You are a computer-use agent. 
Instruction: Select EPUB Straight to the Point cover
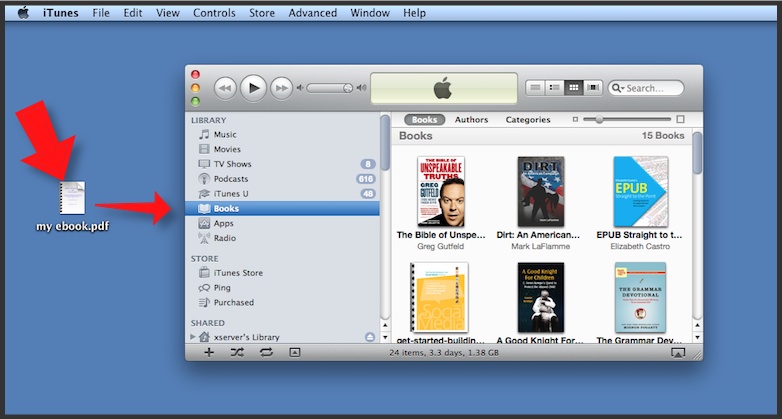640,192
